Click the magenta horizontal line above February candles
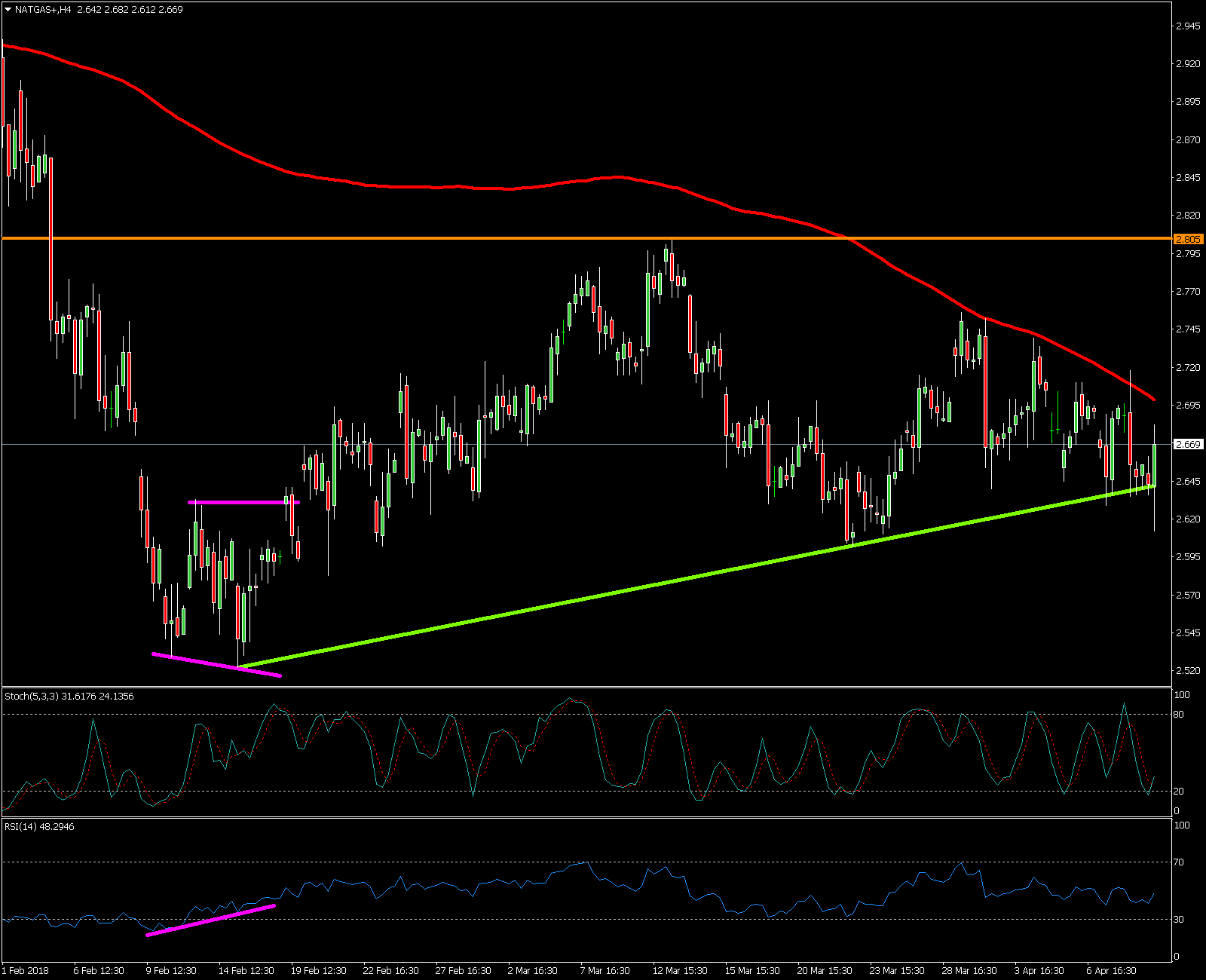Viewport: 1206px width, 980px height. click(x=241, y=502)
